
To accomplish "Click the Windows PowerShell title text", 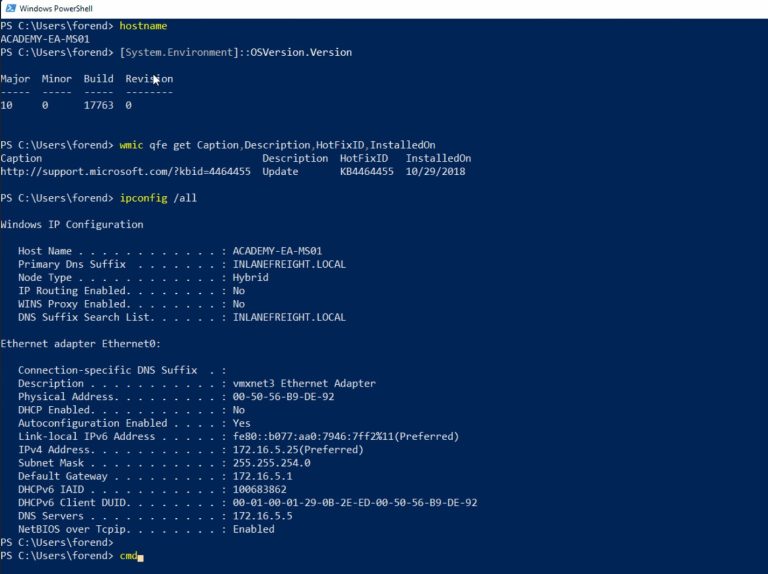I will [x=56, y=8].
